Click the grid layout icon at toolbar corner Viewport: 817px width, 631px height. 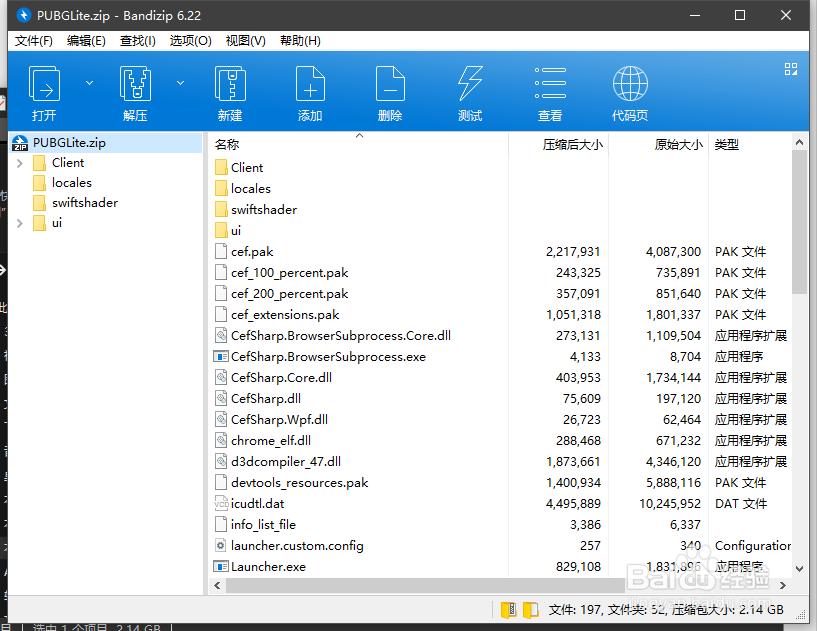[790, 69]
